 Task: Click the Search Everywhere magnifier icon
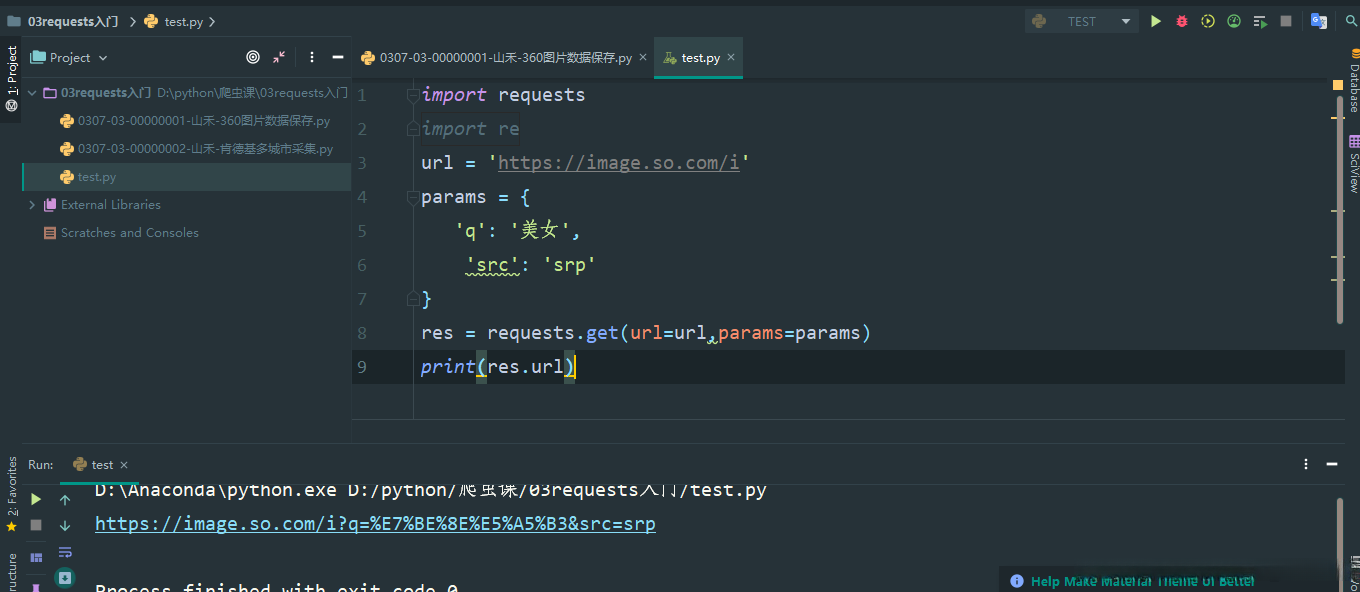[x=1351, y=21]
